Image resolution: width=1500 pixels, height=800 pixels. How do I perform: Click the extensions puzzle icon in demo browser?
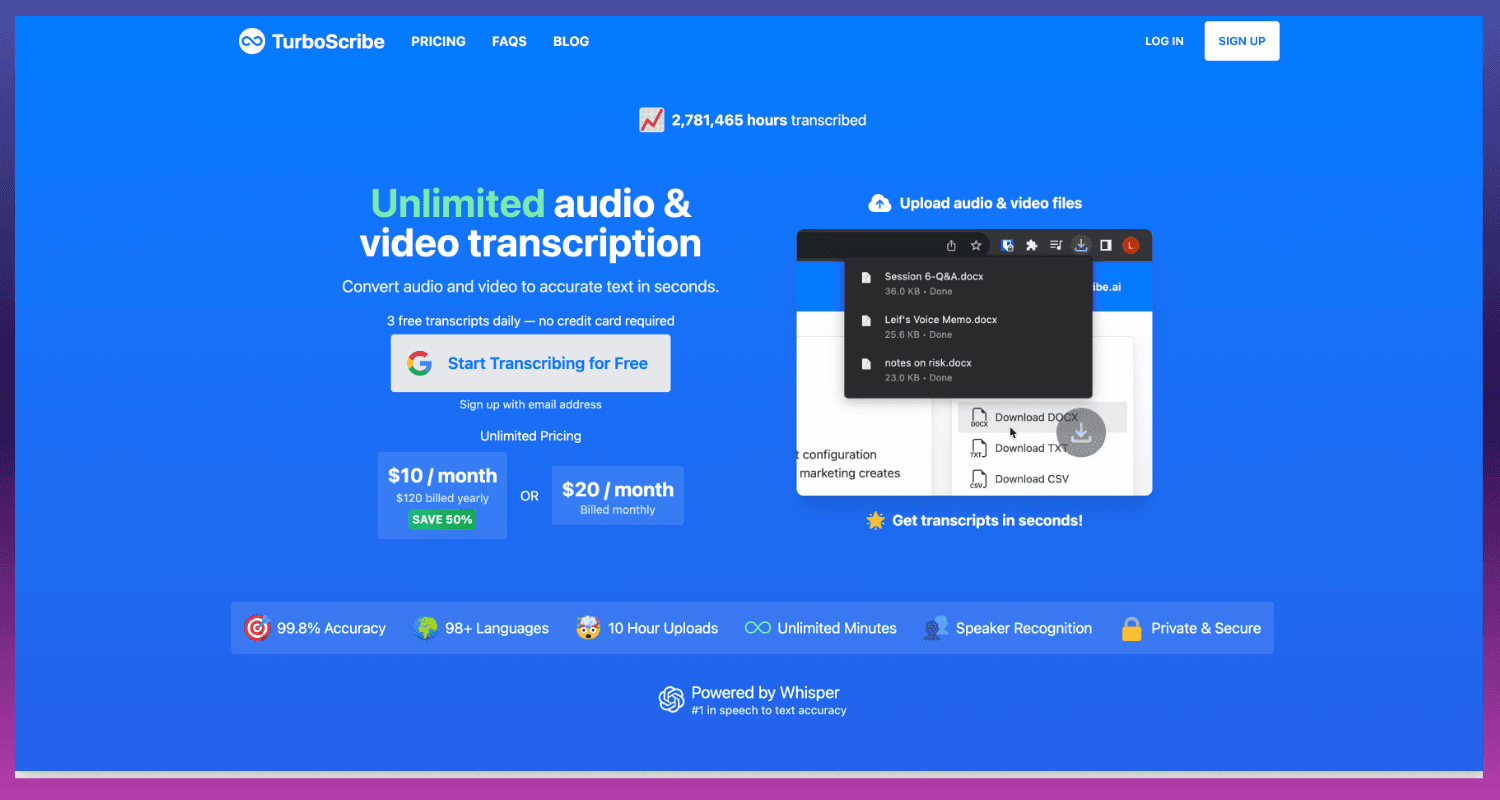1032,245
